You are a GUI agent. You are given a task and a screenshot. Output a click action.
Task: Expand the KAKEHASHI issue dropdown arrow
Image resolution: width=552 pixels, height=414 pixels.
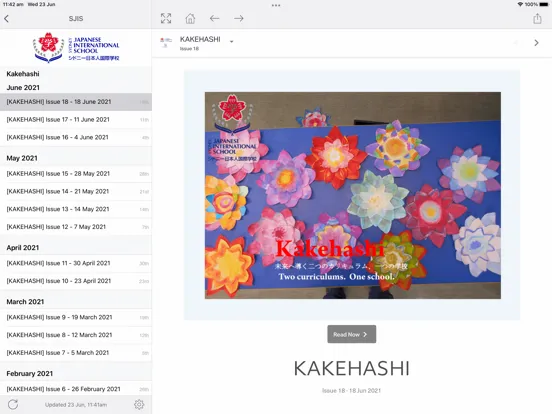click(x=231, y=42)
